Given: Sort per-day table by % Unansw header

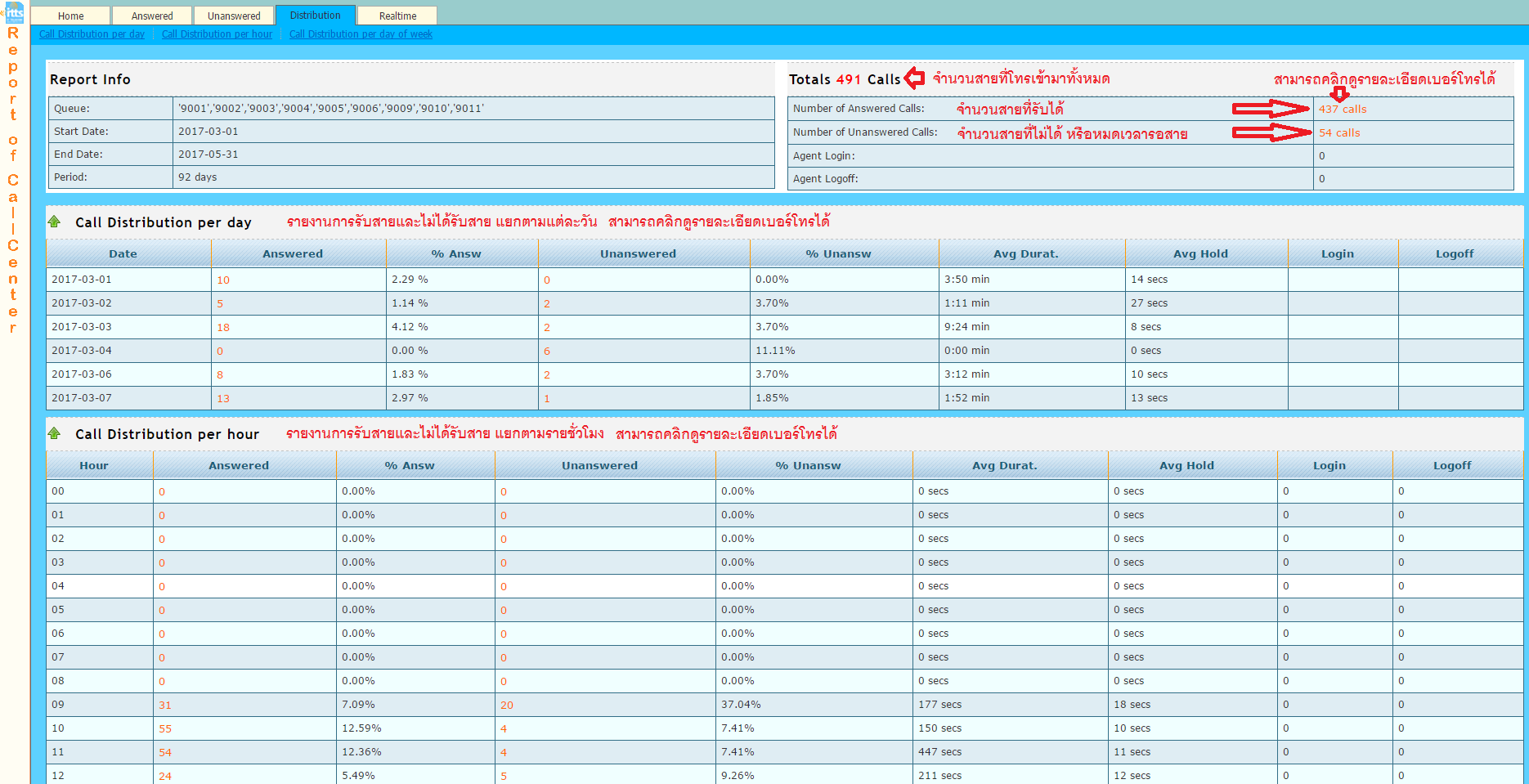Looking at the screenshot, I should (845, 253).
